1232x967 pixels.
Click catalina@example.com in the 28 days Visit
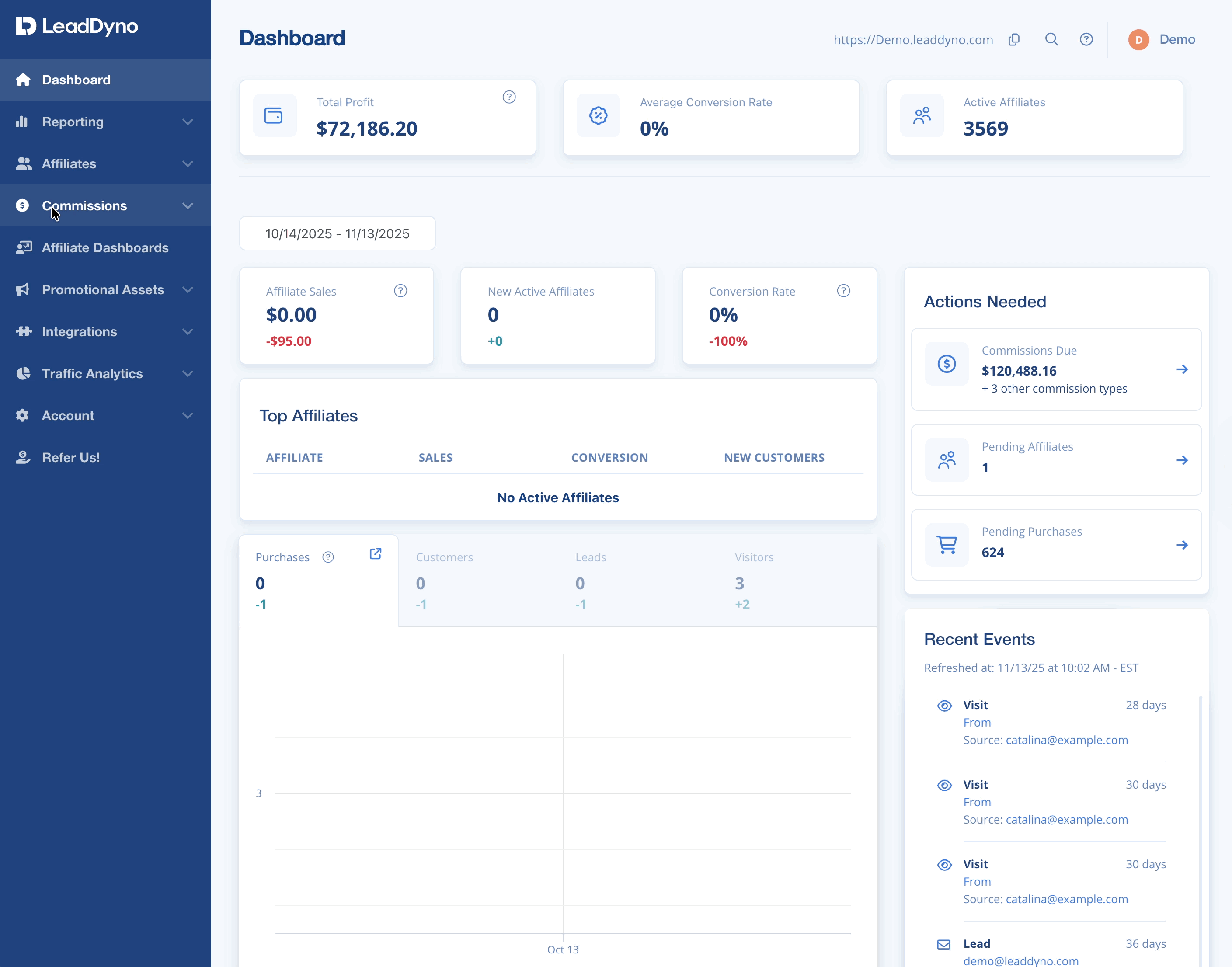(1067, 740)
